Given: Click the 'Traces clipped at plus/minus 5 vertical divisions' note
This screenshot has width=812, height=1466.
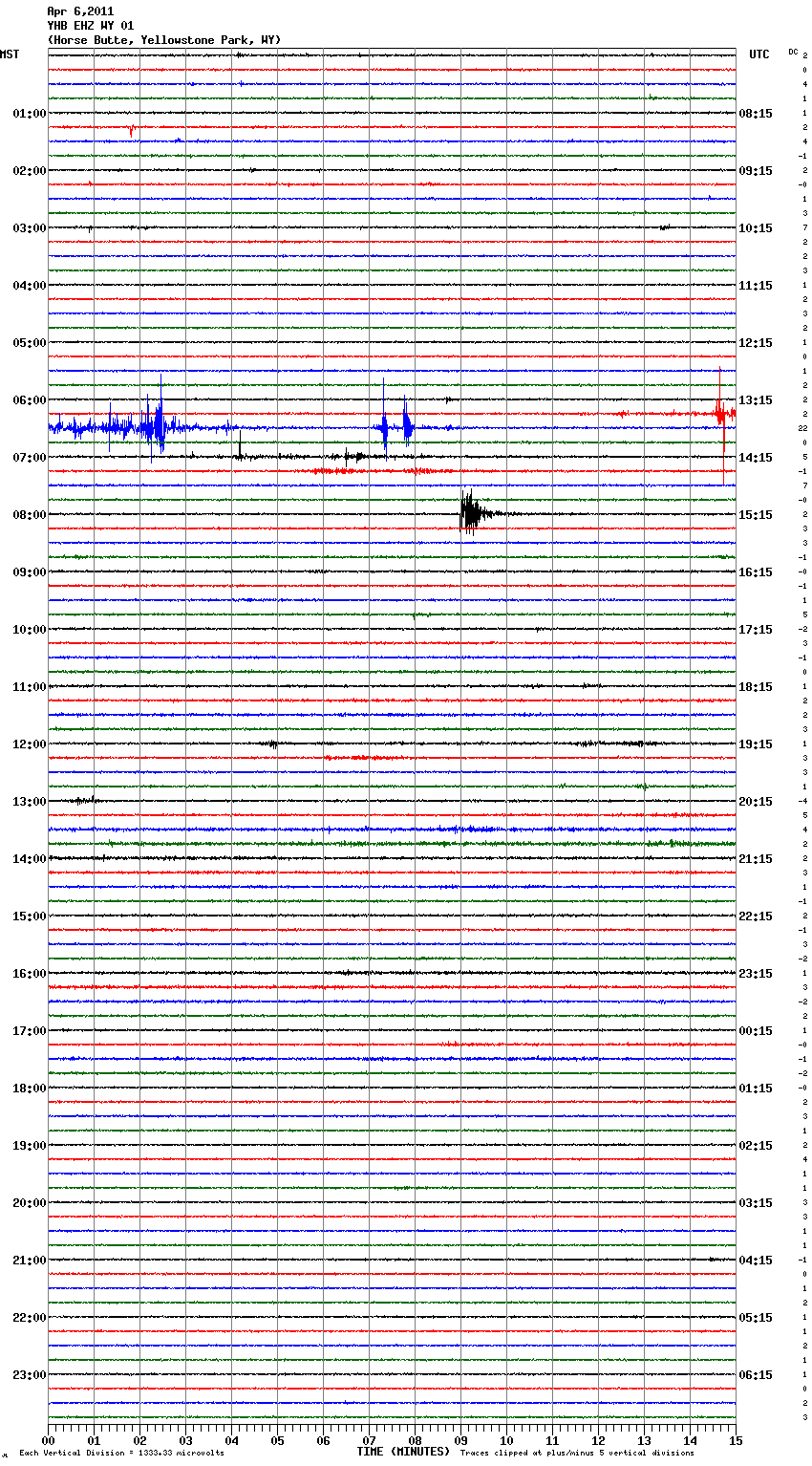Looking at the screenshot, I should click(577, 1454).
